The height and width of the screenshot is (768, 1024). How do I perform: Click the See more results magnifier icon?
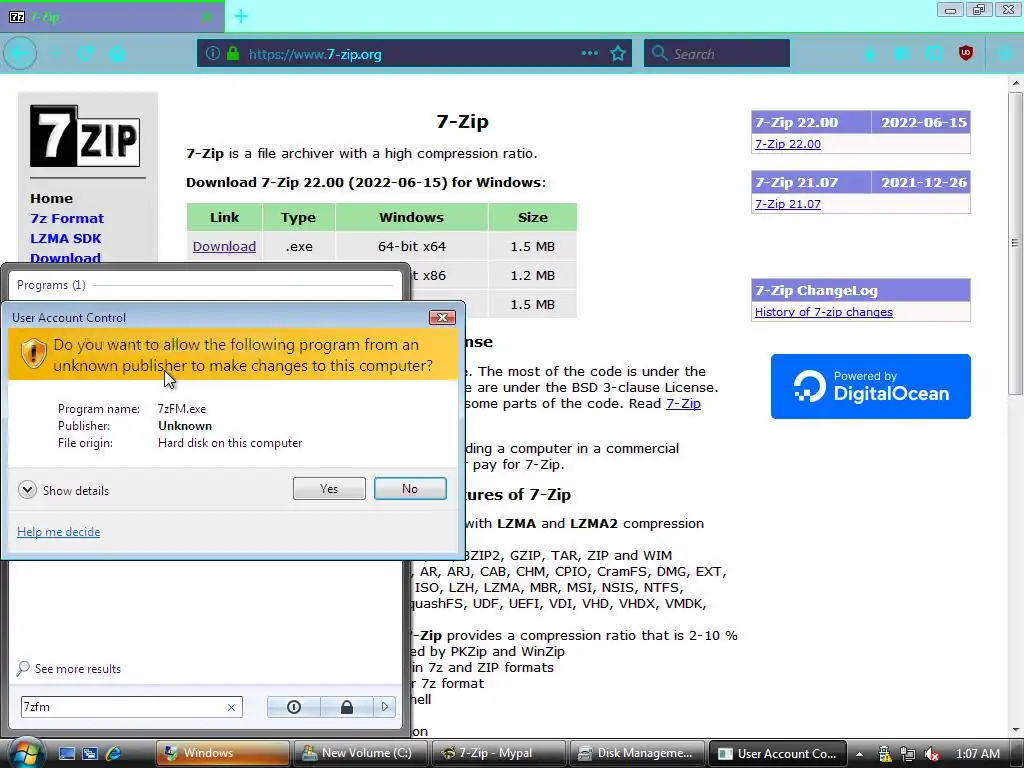(23, 668)
